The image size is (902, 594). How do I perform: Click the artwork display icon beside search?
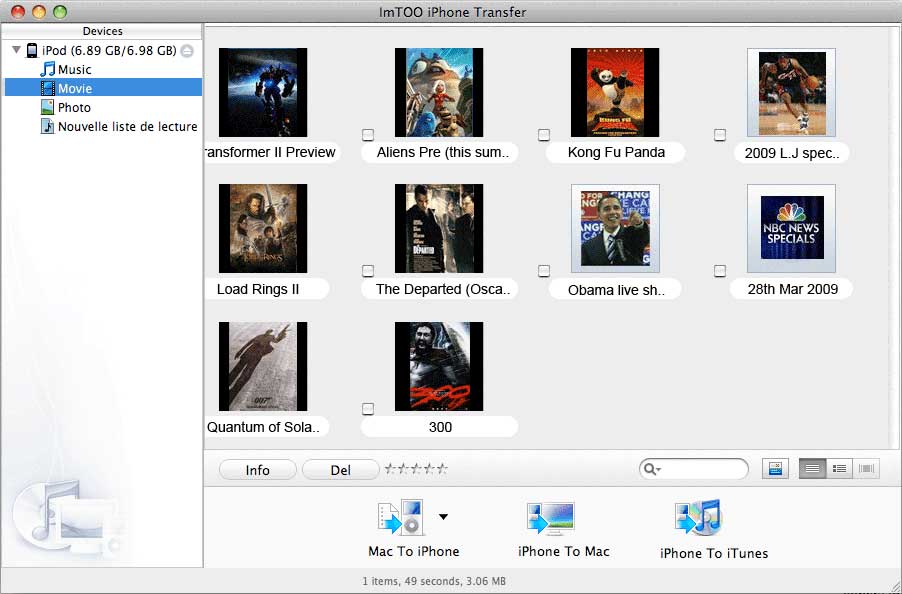(x=774, y=469)
